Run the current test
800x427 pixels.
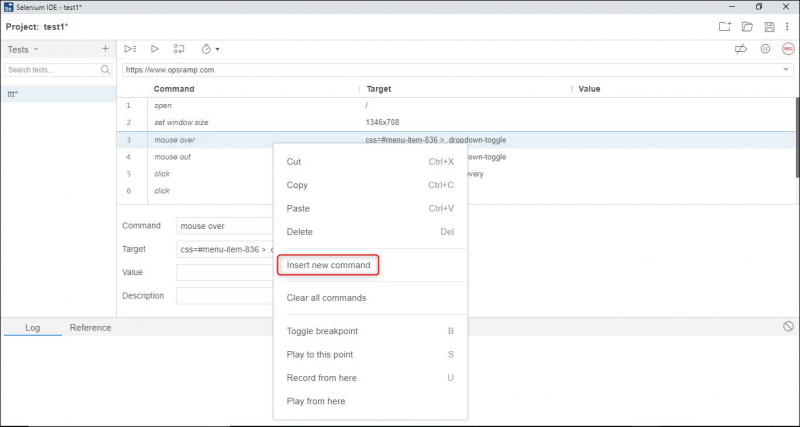pyautogui.click(x=155, y=49)
